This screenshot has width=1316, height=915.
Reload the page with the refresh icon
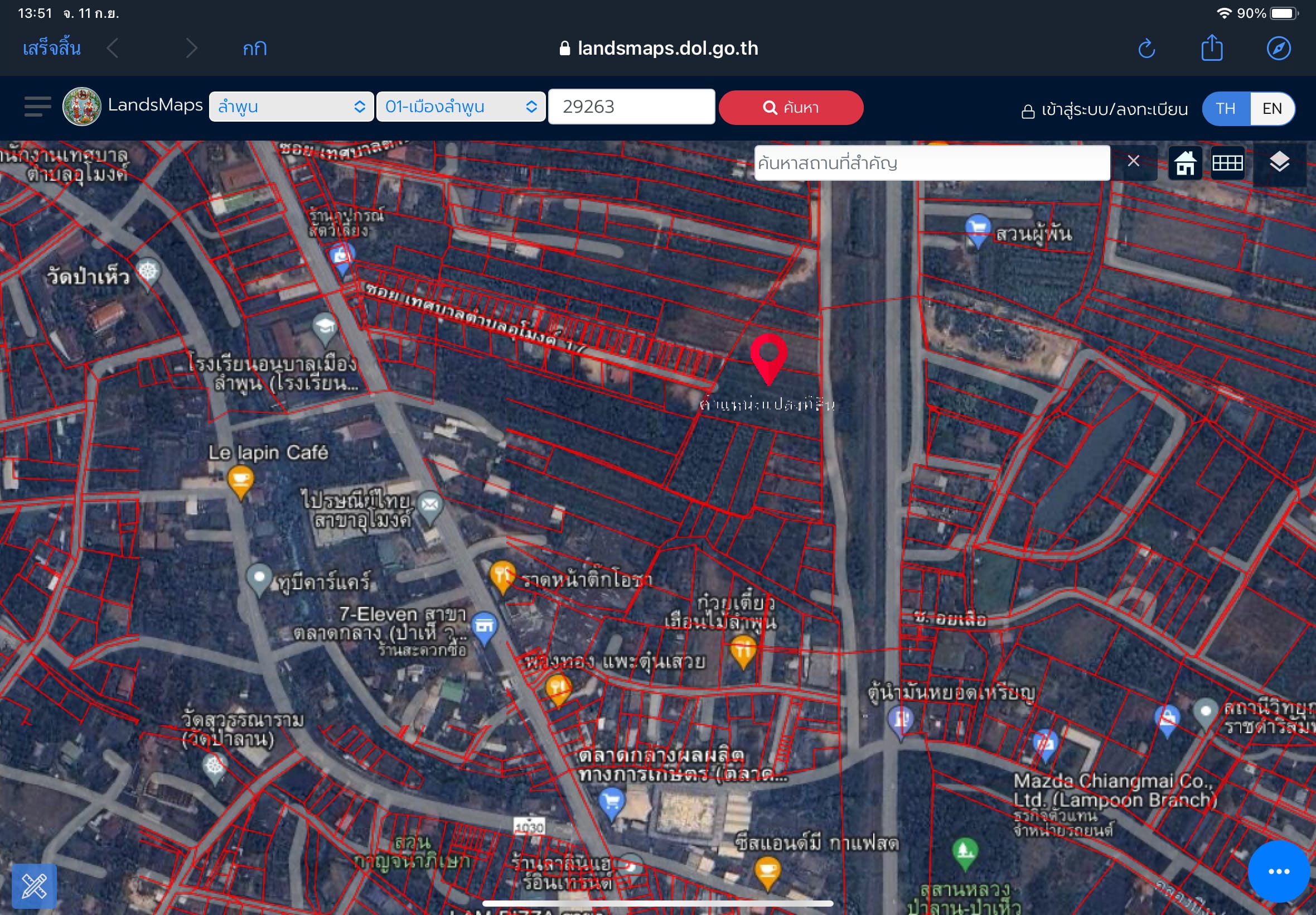[1146, 49]
